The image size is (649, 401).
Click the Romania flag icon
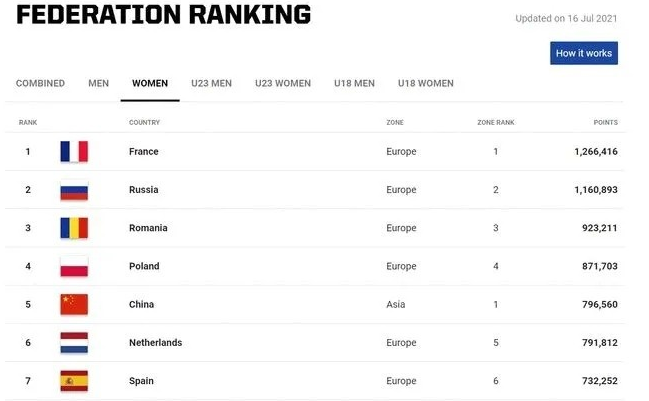[74, 228]
